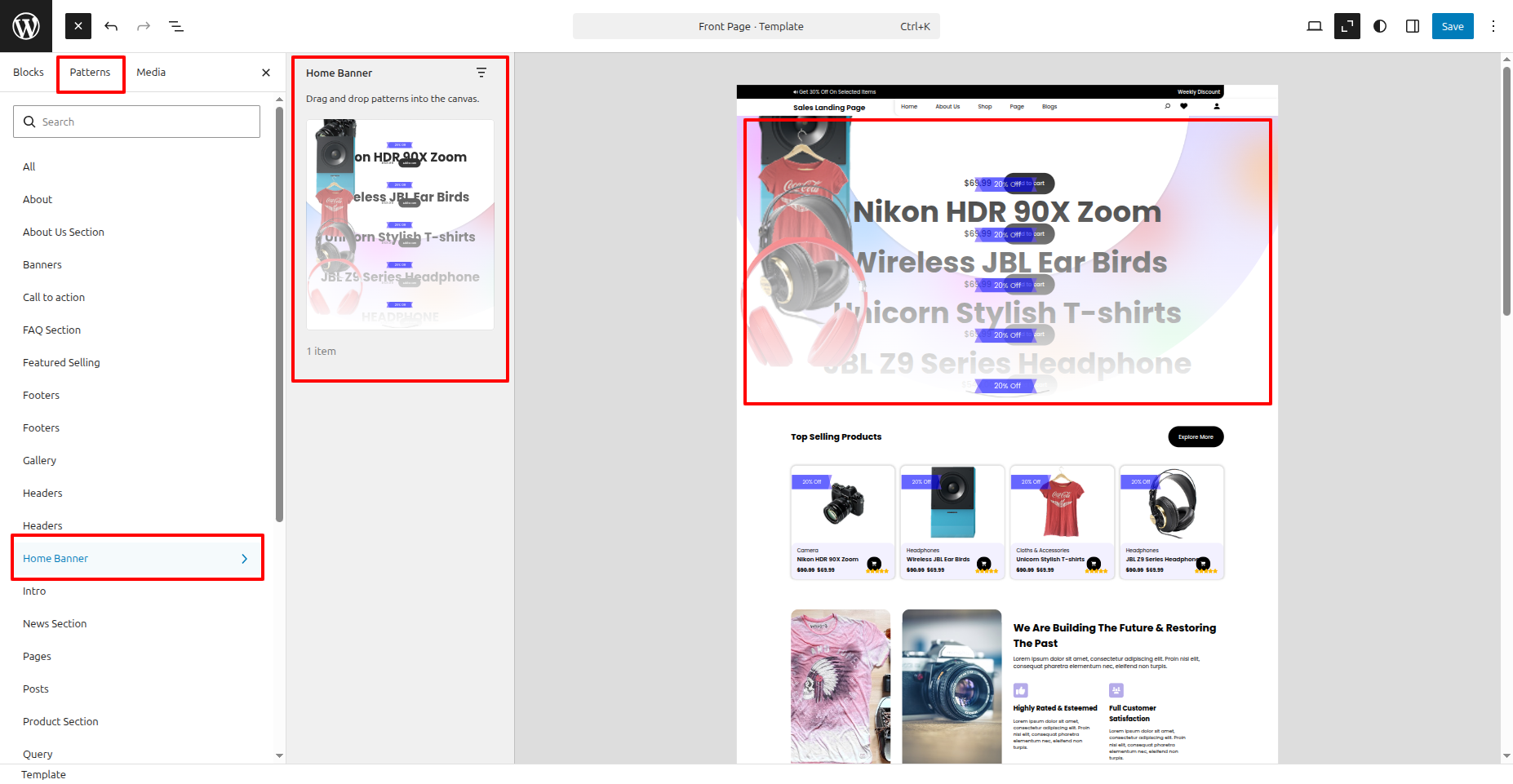Save the template changes
Screen dimensions: 1513x784
pyautogui.click(x=1452, y=26)
